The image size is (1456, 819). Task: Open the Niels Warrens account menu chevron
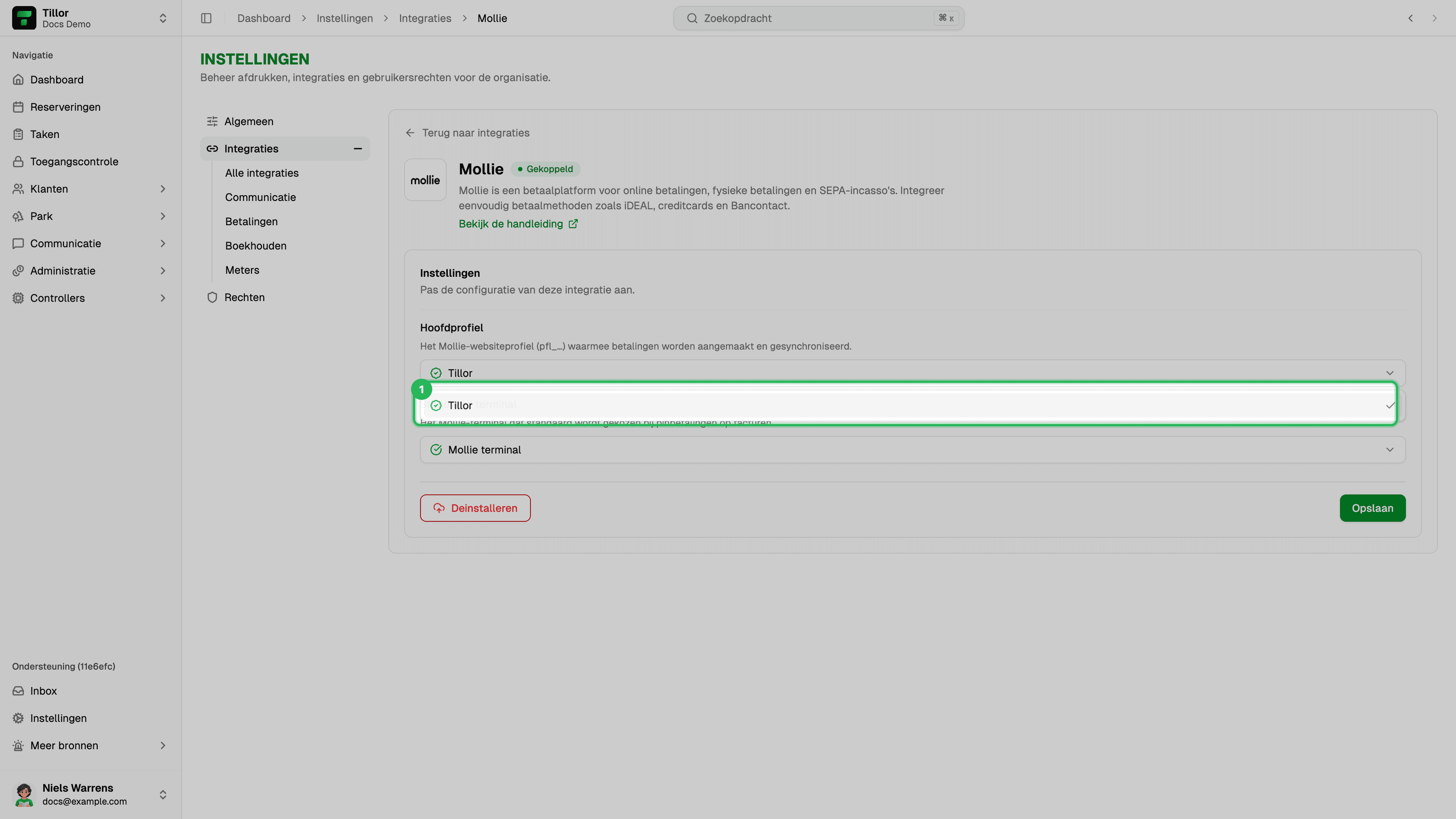pyautogui.click(x=163, y=795)
